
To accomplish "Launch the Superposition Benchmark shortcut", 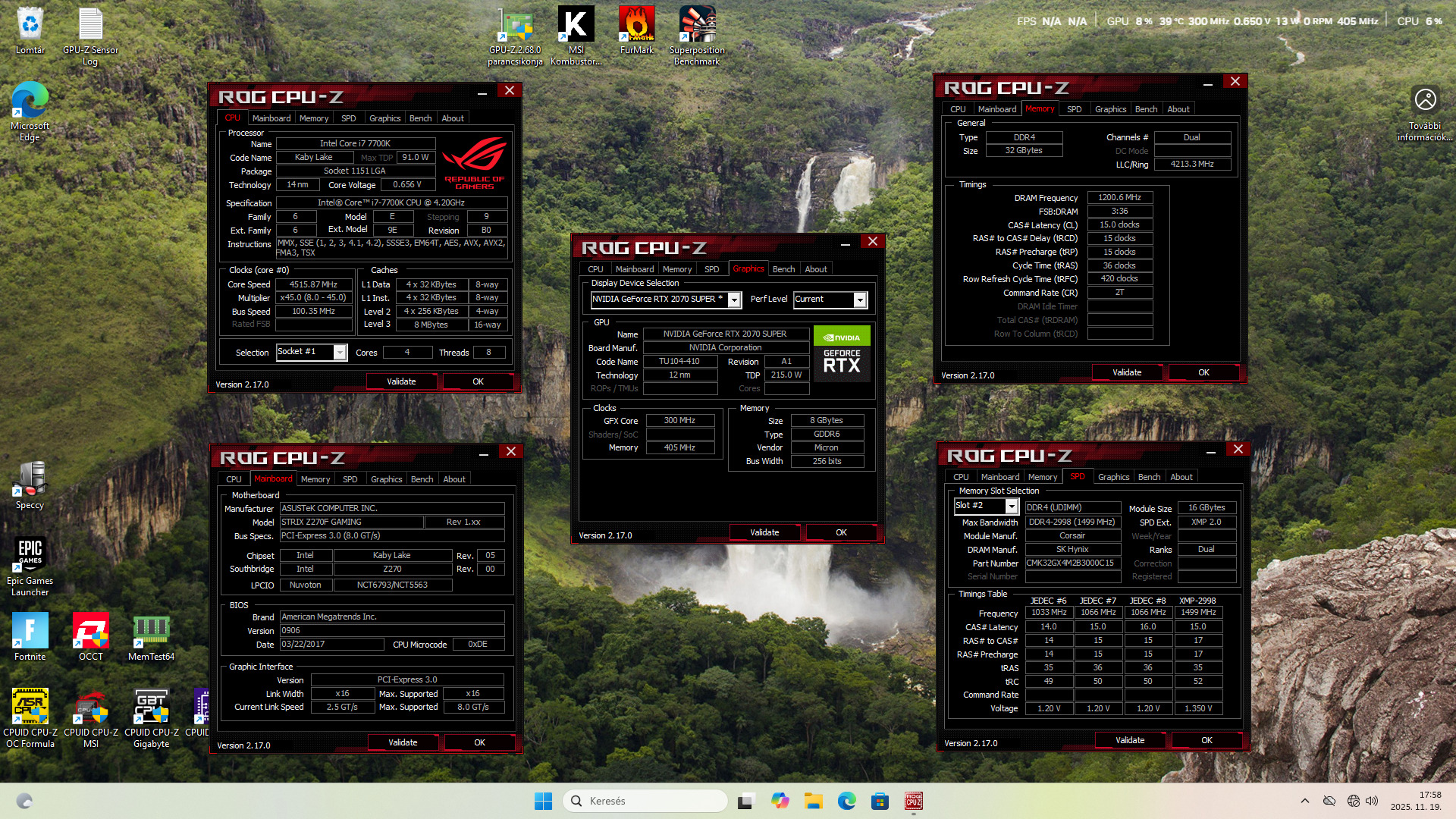I will click(x=697, y=27).
